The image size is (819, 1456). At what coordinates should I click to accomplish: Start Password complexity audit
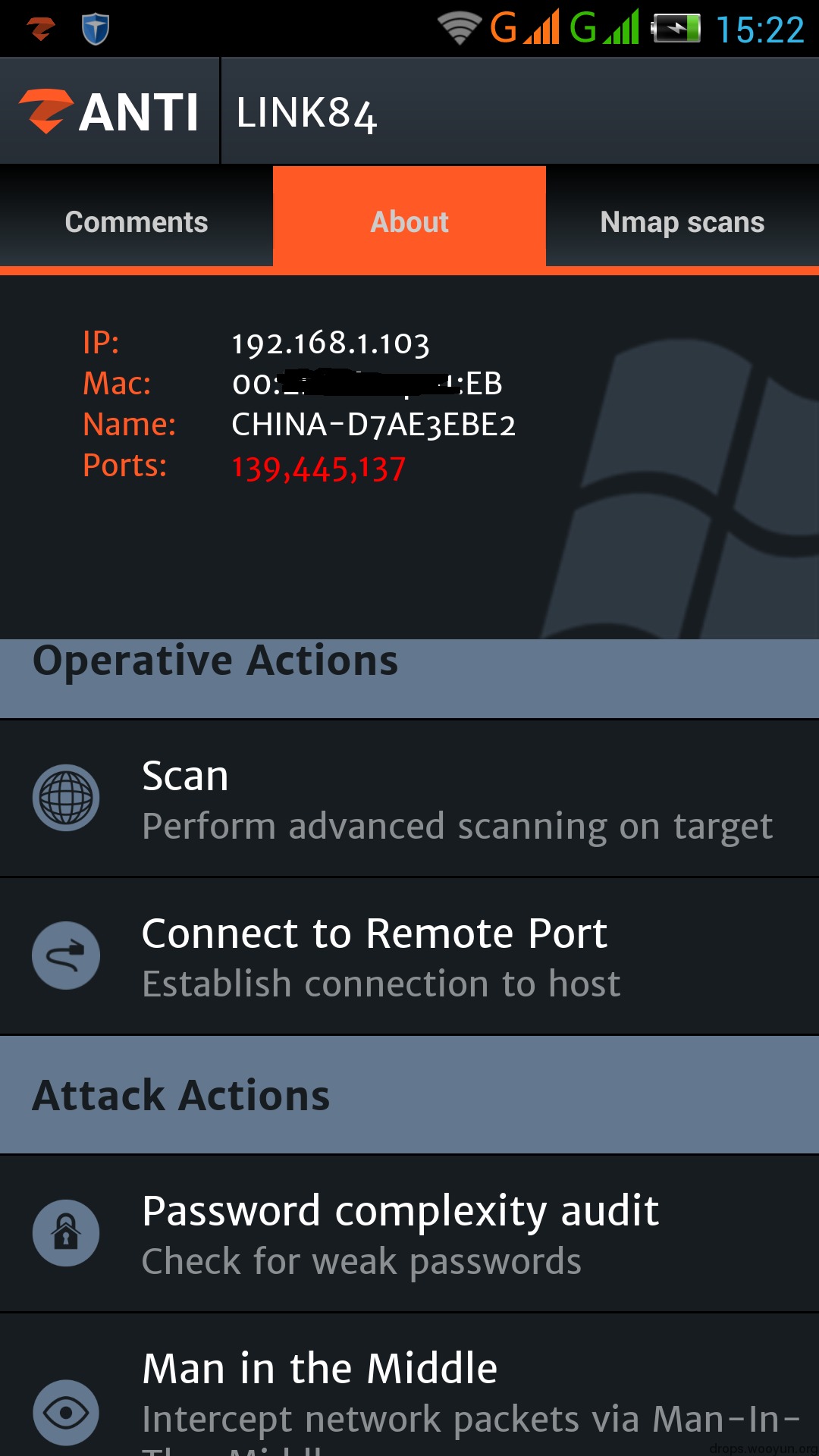click(409, 1234)
